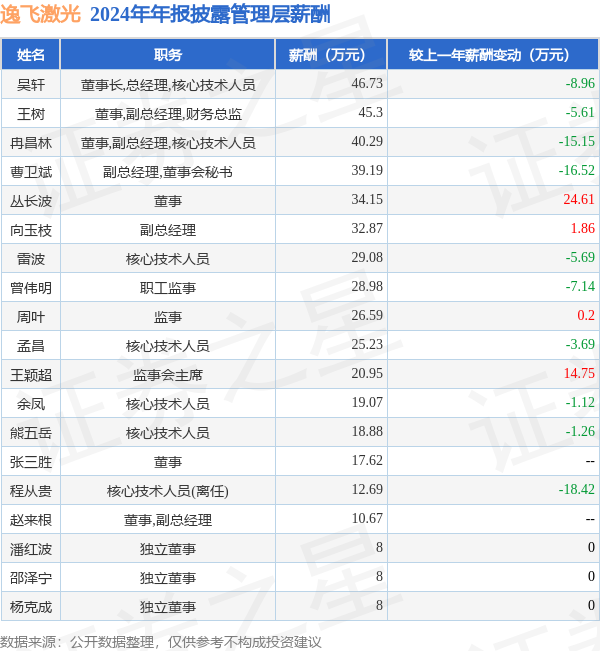Viewport: 600px width, 651px height.
Task: Click the salary value 28.98
Action: pos(367,286)
